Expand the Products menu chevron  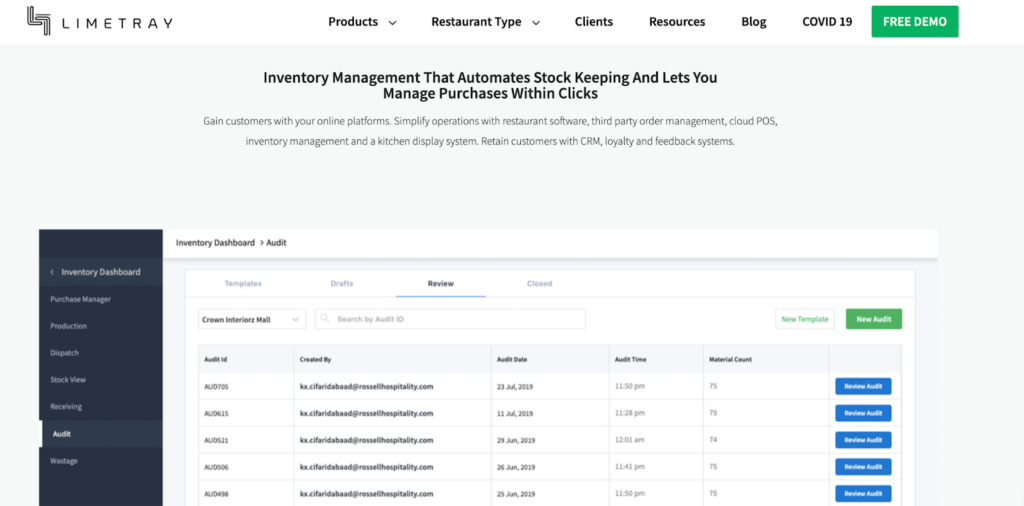coord(392,23)
